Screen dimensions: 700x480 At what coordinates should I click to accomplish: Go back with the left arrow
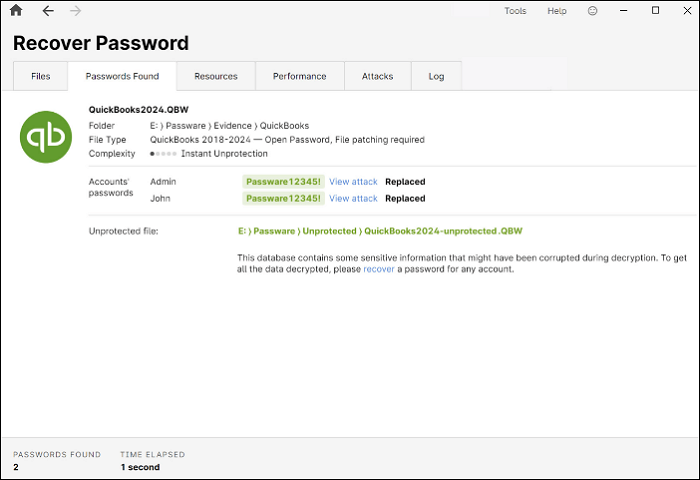47,11
